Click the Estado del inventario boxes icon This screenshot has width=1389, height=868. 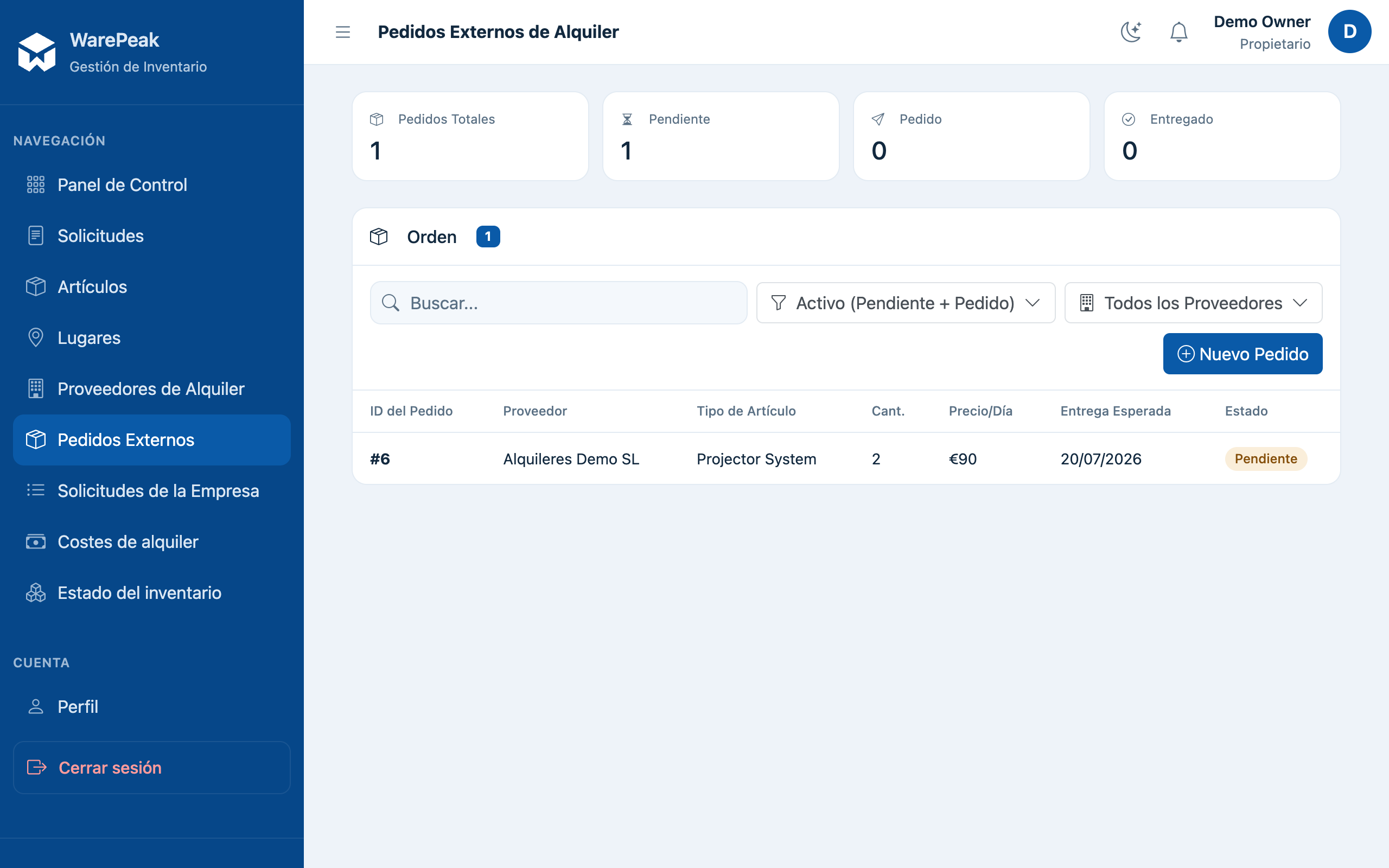[36, 592]
